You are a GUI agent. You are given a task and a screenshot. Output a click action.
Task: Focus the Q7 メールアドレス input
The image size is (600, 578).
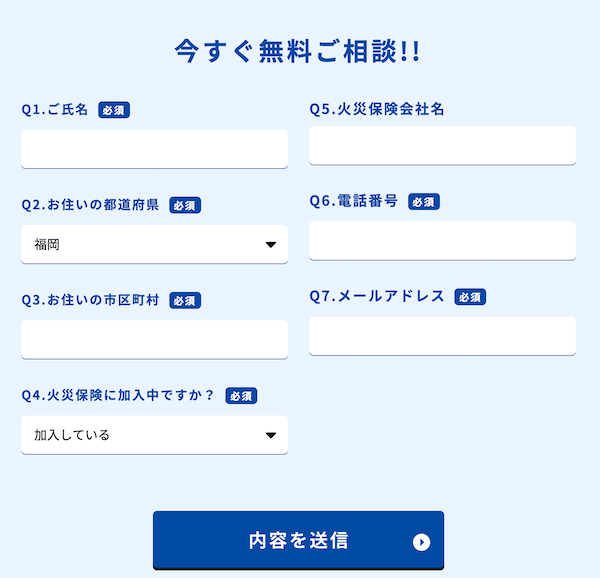[x=442, y=336]
